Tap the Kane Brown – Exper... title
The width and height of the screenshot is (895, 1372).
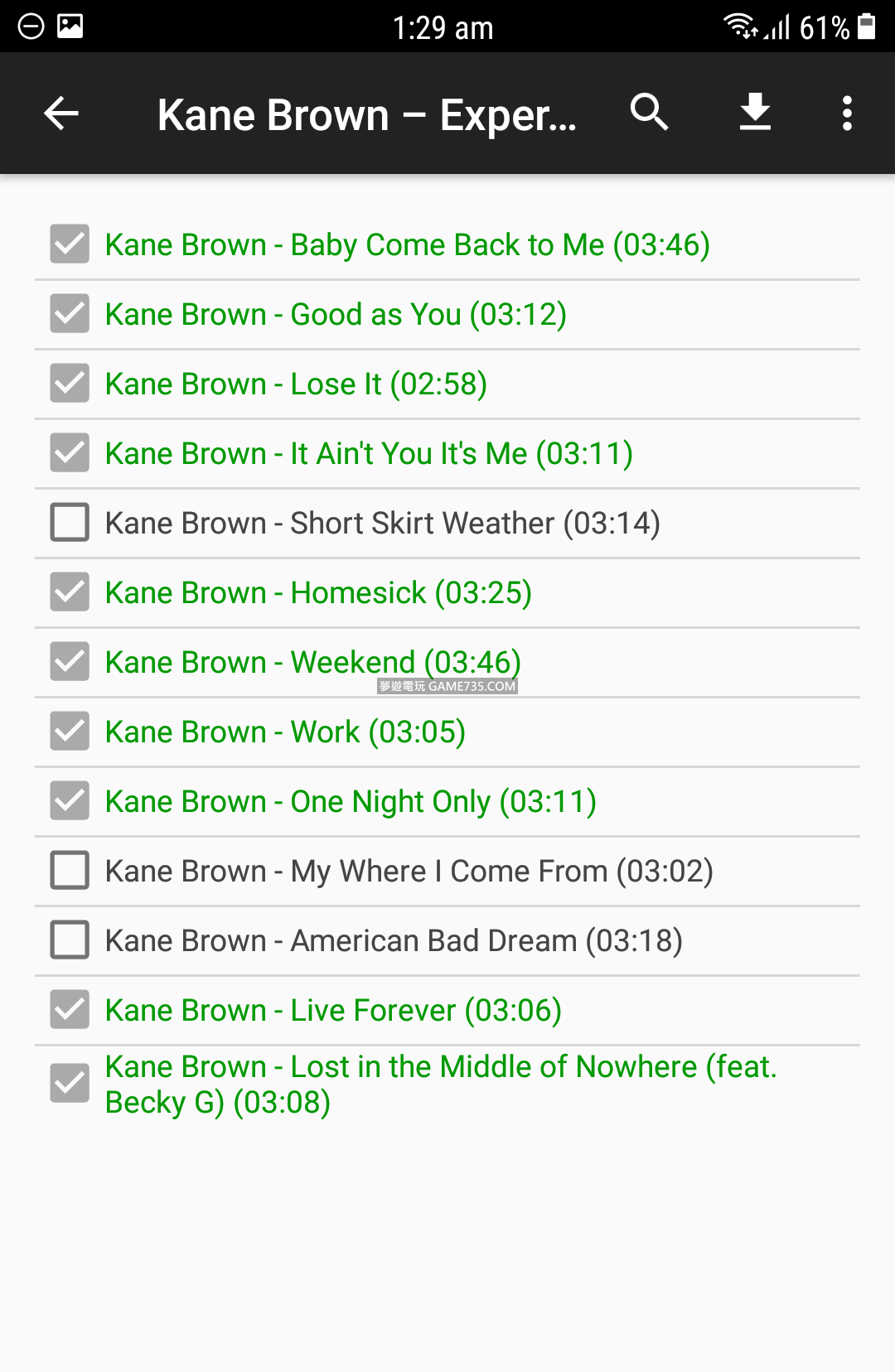coord(366,115)
